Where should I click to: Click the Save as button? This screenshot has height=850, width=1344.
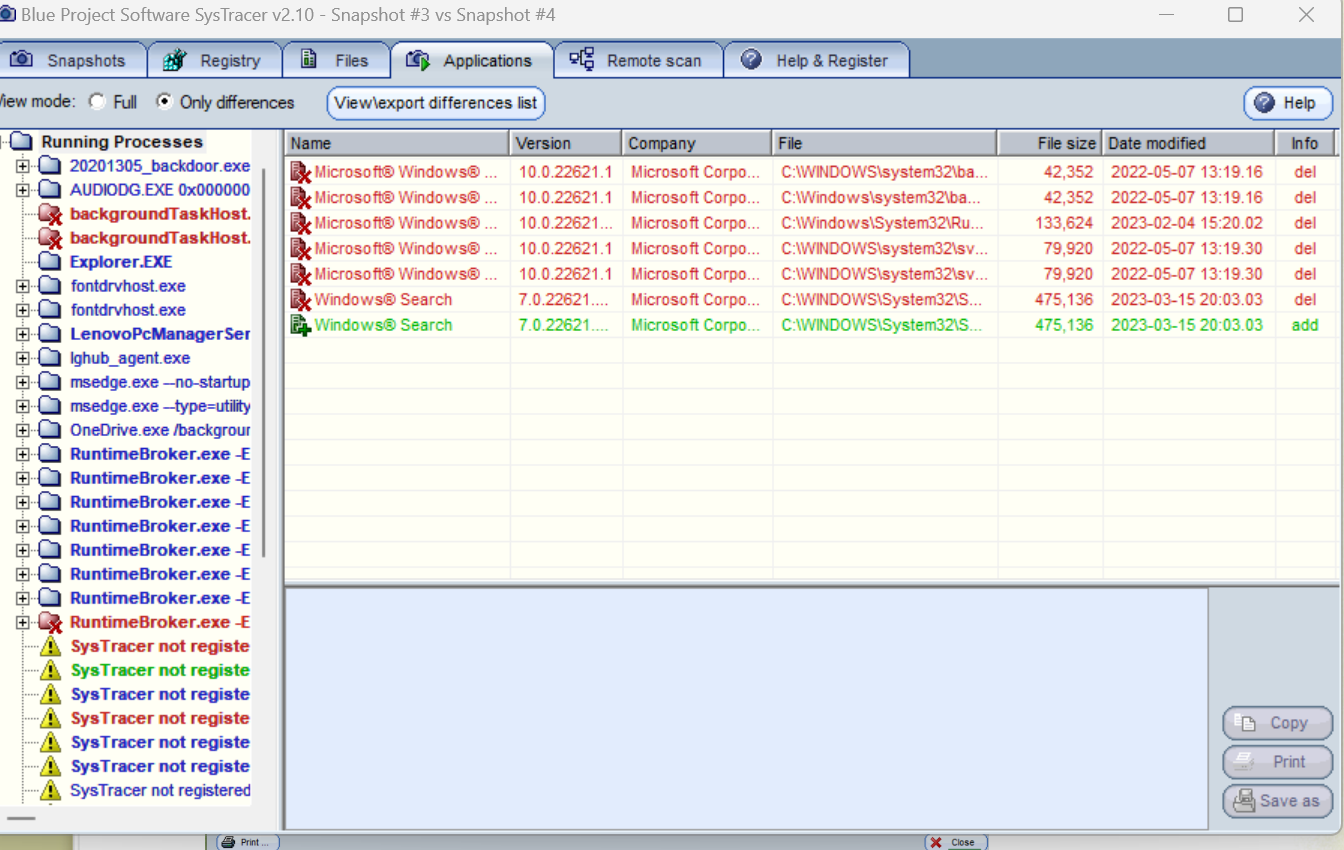pyautogui.click(x=1278, y=801)
